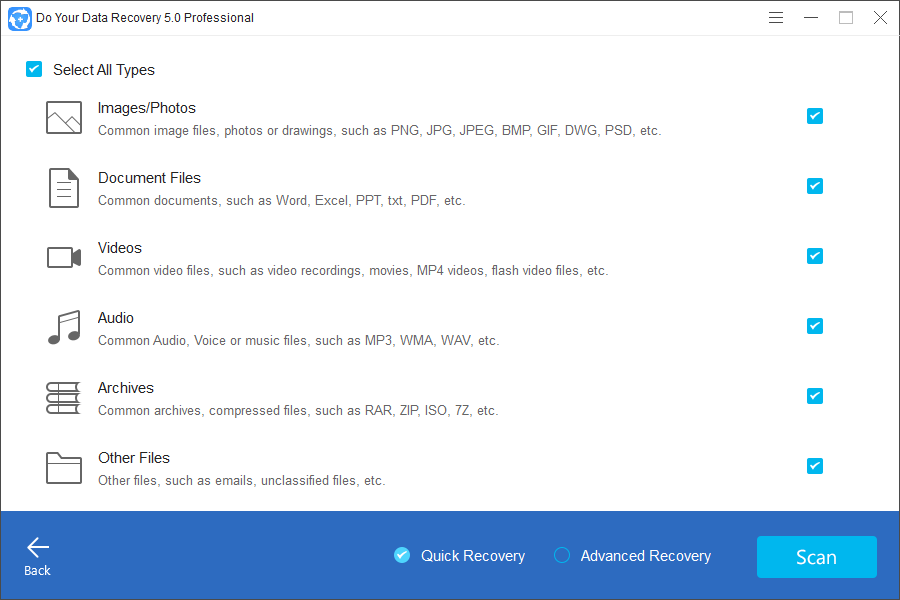Uncheck the Archives checkbox
The height and width of the screenshot is (600, 900).
814,396
